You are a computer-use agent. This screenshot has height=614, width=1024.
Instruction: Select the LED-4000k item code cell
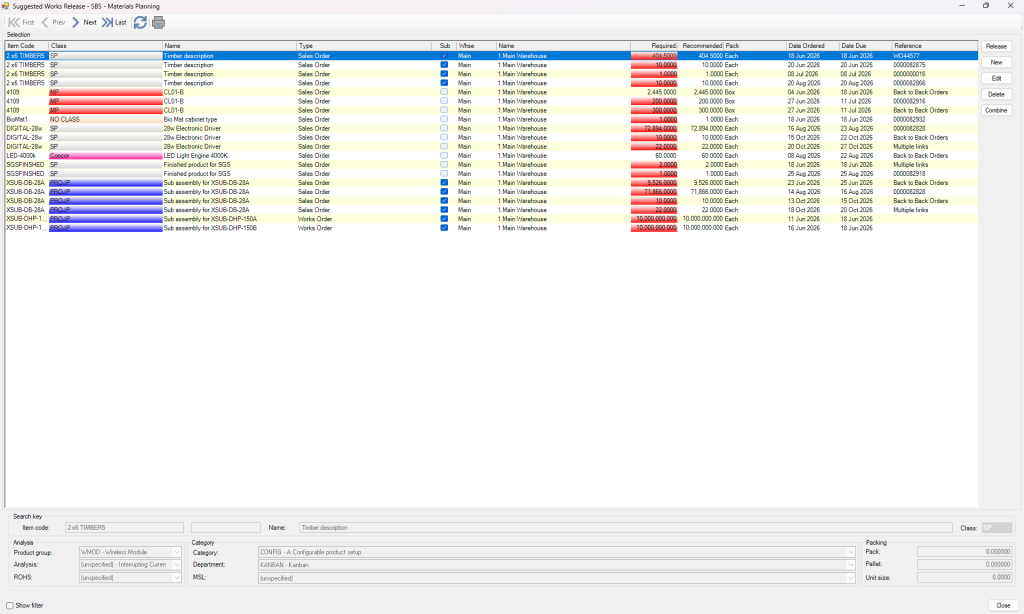point(27,155)
